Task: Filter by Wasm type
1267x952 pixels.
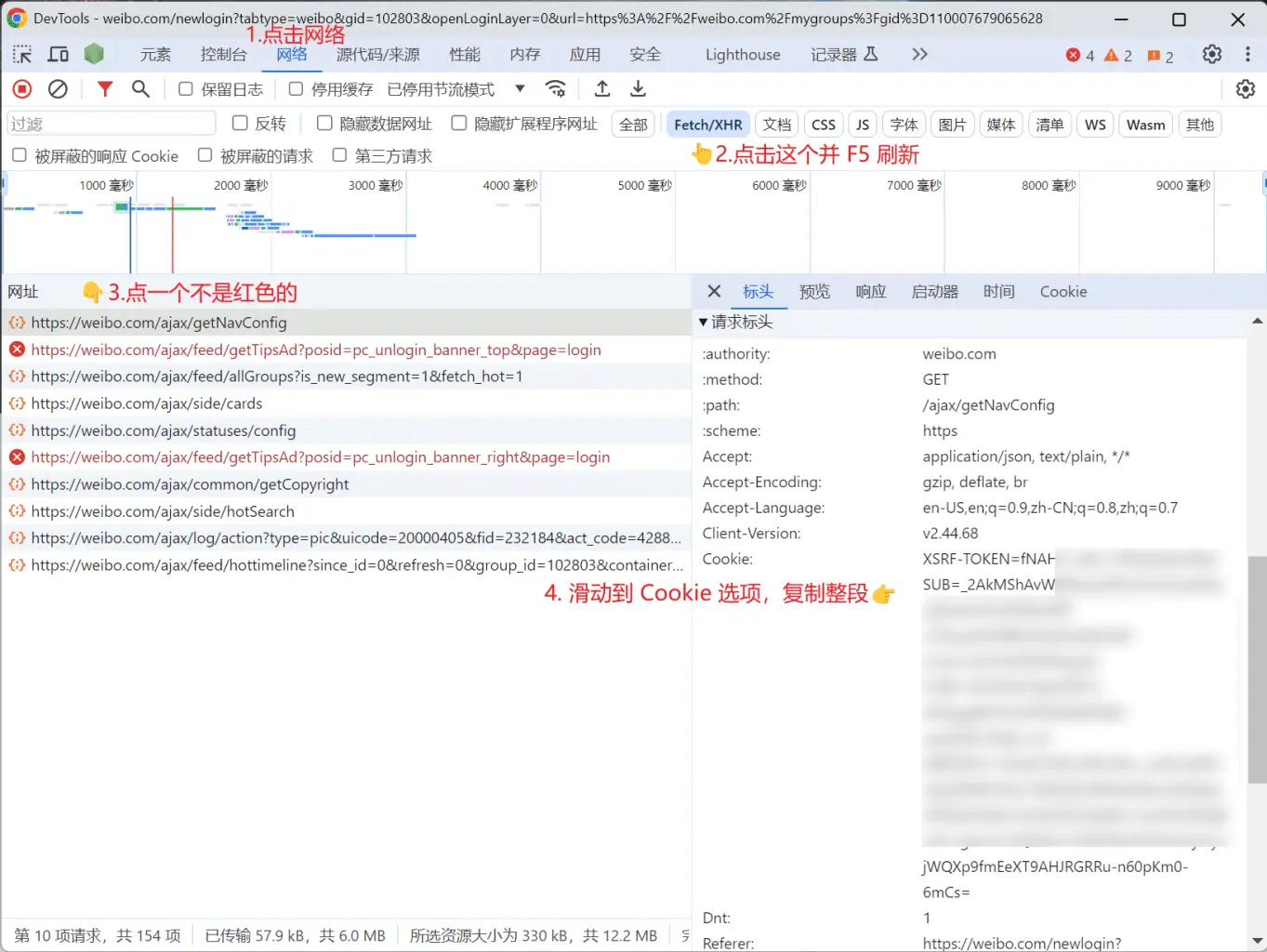Action: click(1145, 125)
